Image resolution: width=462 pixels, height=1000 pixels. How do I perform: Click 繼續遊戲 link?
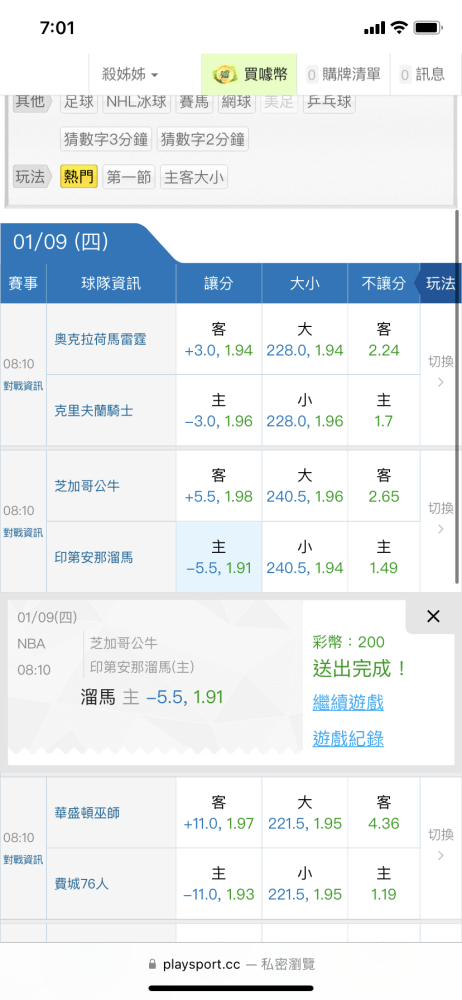(348, 703)
